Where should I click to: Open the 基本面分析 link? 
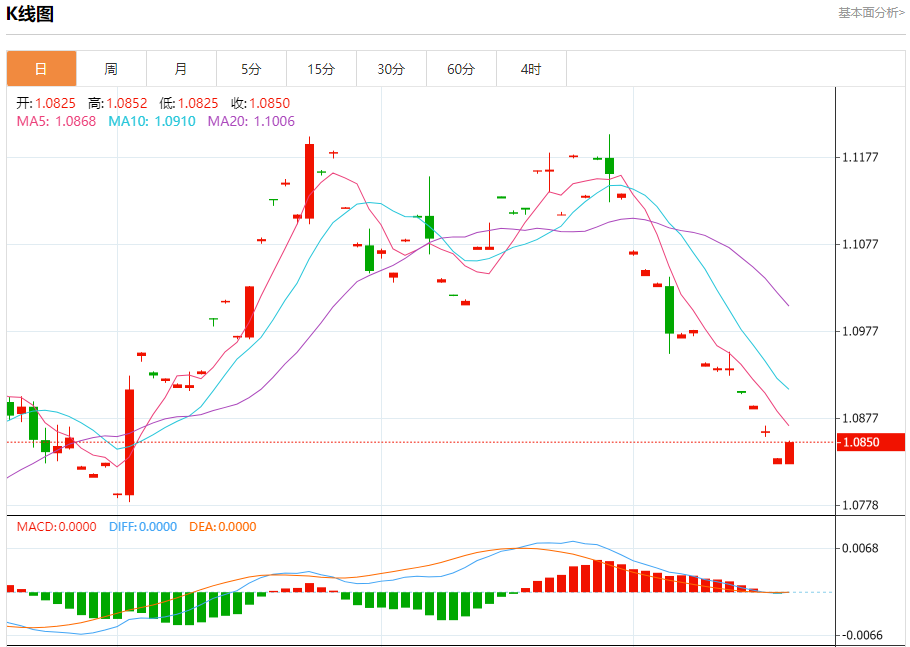pyautogui.click(x=872, y=13)
